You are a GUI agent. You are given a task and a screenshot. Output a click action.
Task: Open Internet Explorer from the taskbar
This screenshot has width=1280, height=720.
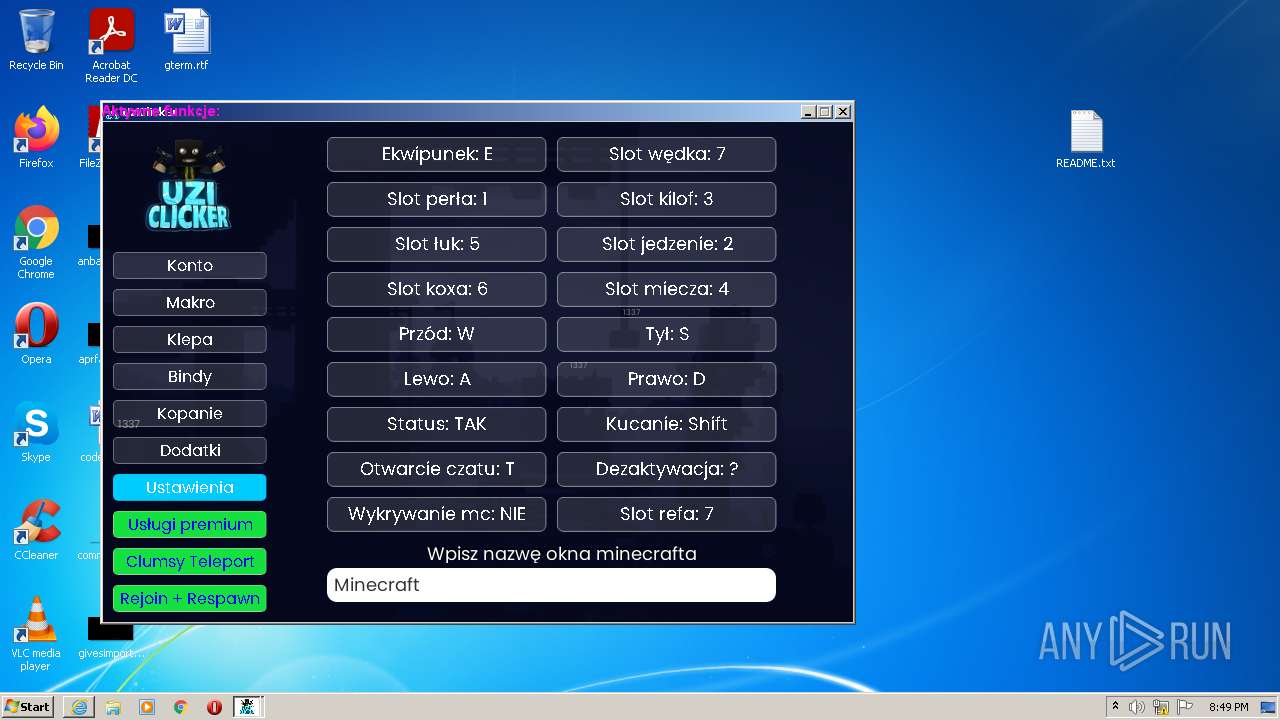(79, 706)
